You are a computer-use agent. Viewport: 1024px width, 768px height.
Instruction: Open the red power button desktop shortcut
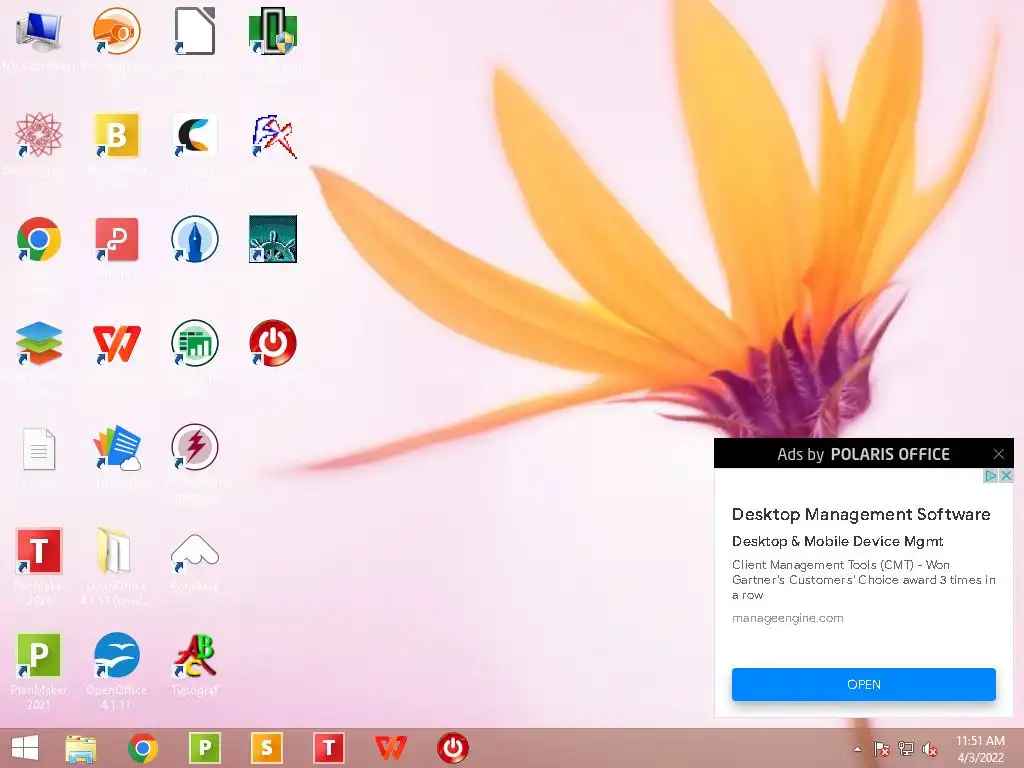[x=273, y=343]
